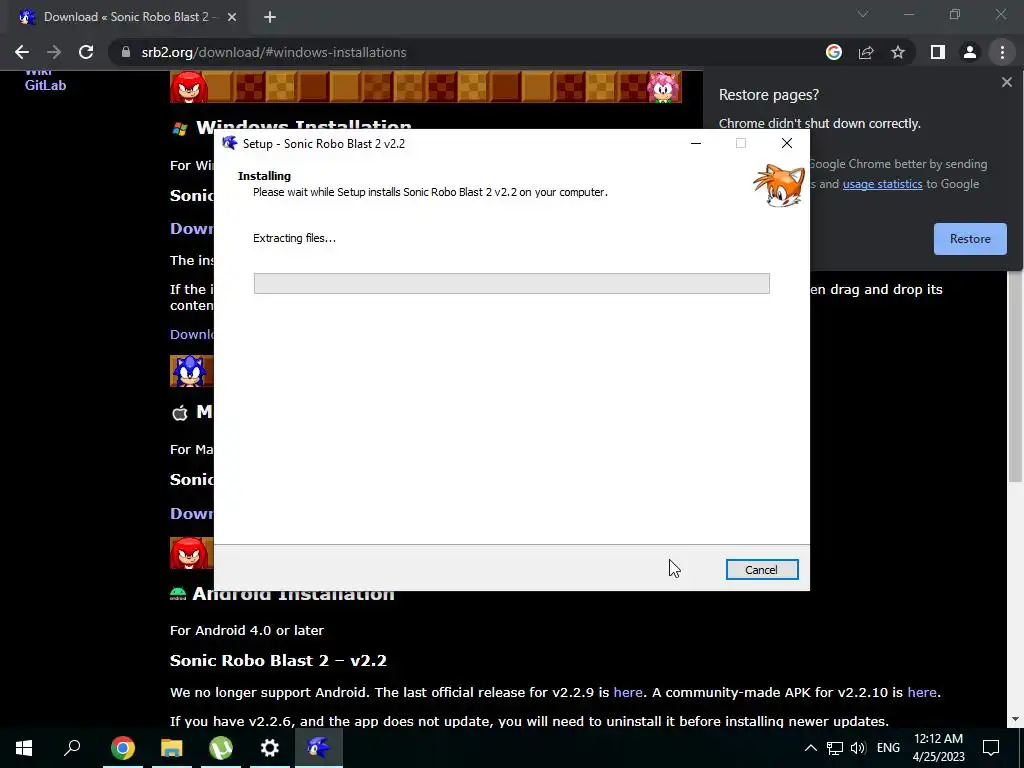Open uTorrent from taskbar
The width and height of the screenshot is (1024, 768).
(221, 748)
